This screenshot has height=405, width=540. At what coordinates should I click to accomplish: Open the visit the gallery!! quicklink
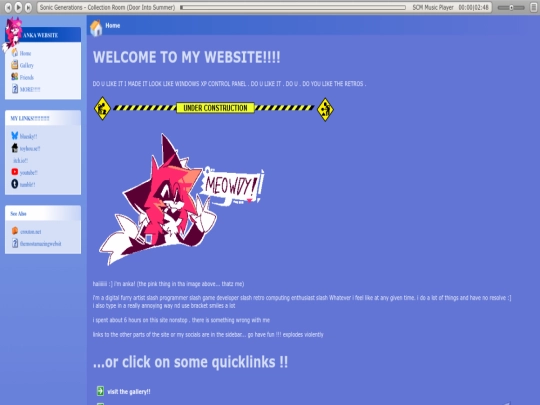[129, 392]
